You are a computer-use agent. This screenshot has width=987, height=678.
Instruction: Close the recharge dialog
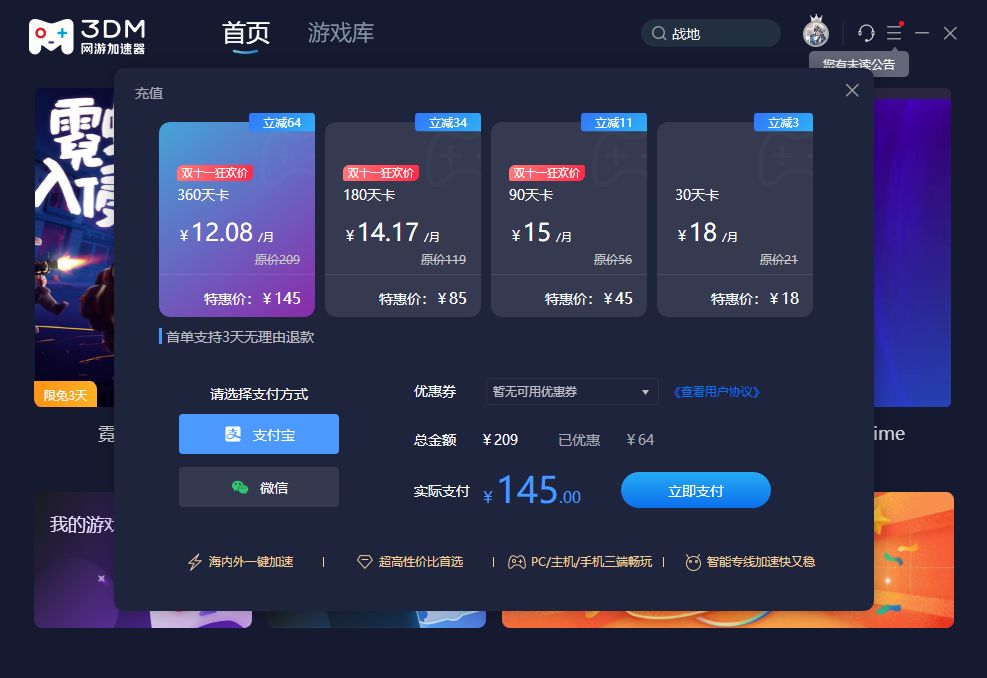tap(852, 90)
